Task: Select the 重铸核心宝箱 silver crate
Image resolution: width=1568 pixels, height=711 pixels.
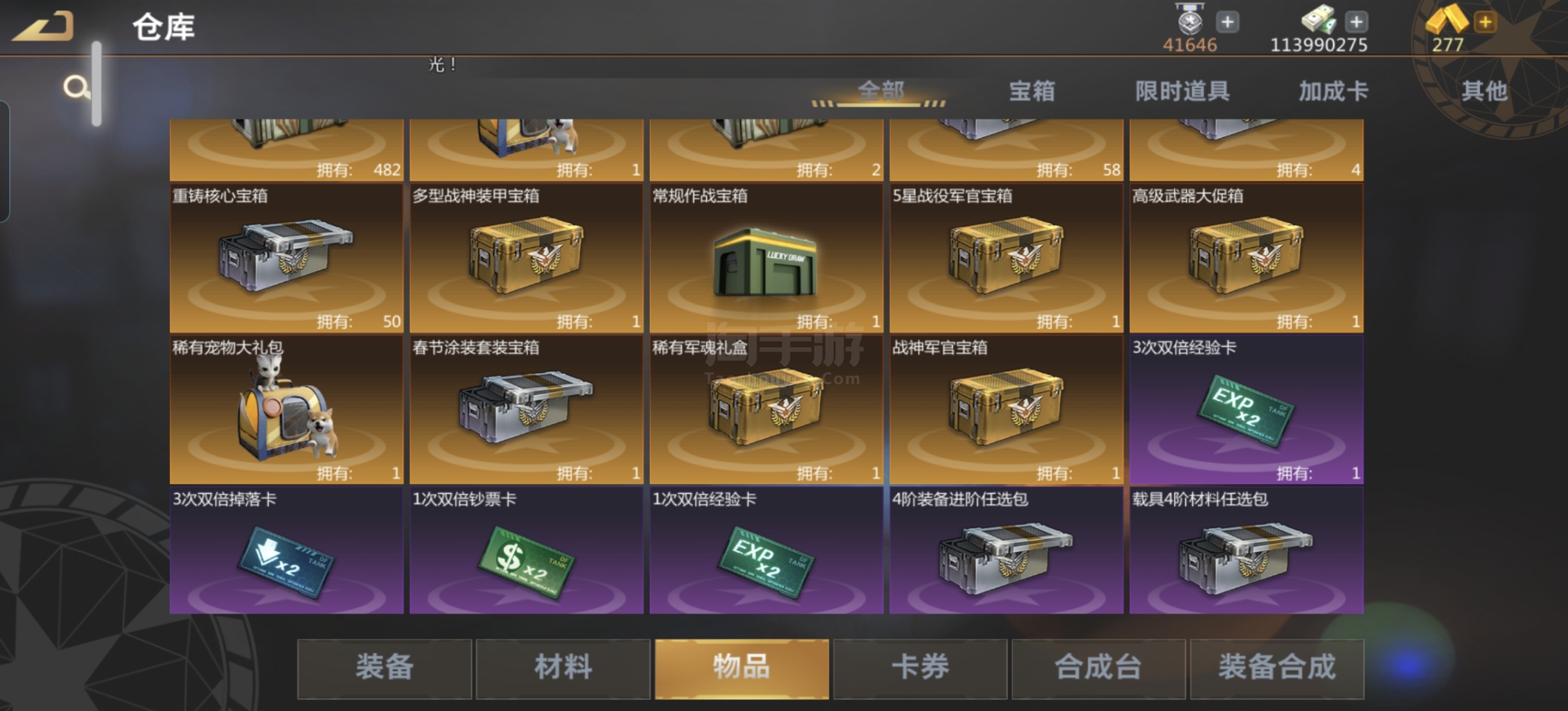Action: pos(287,258)
